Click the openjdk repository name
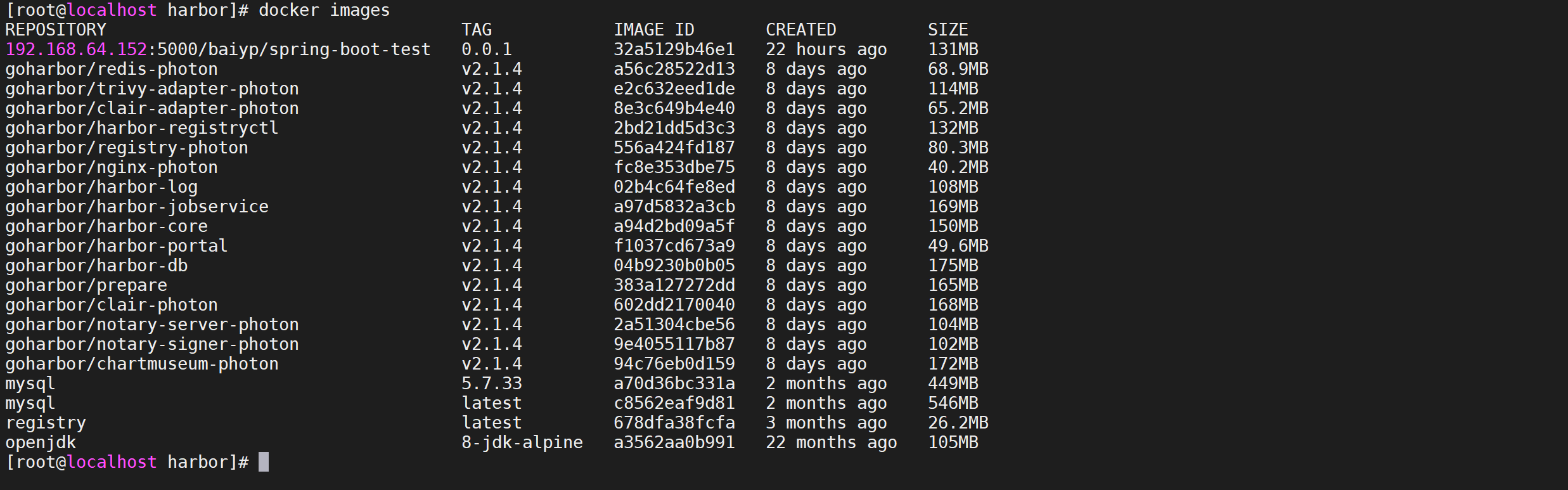The height and width of the screenshot is (490, 1568). click(41, 442)
